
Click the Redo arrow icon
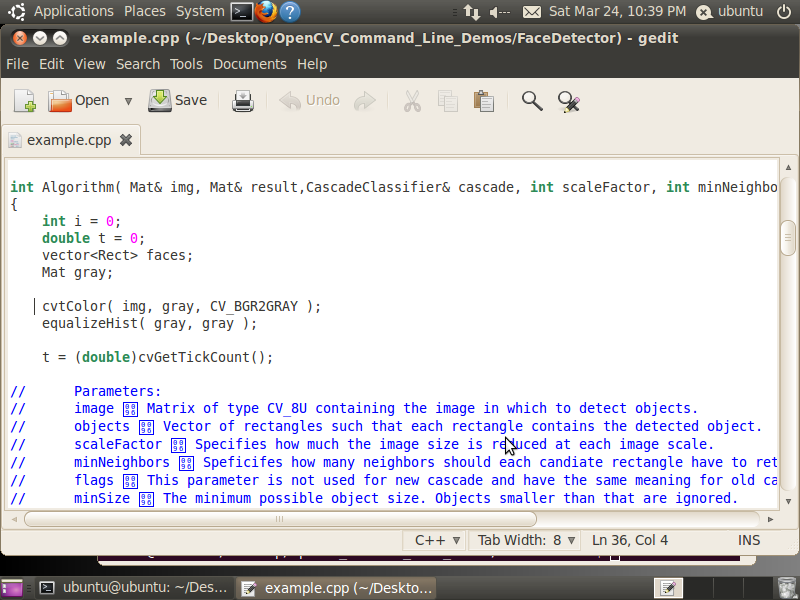pyautogui.click(x=365, y=101)
